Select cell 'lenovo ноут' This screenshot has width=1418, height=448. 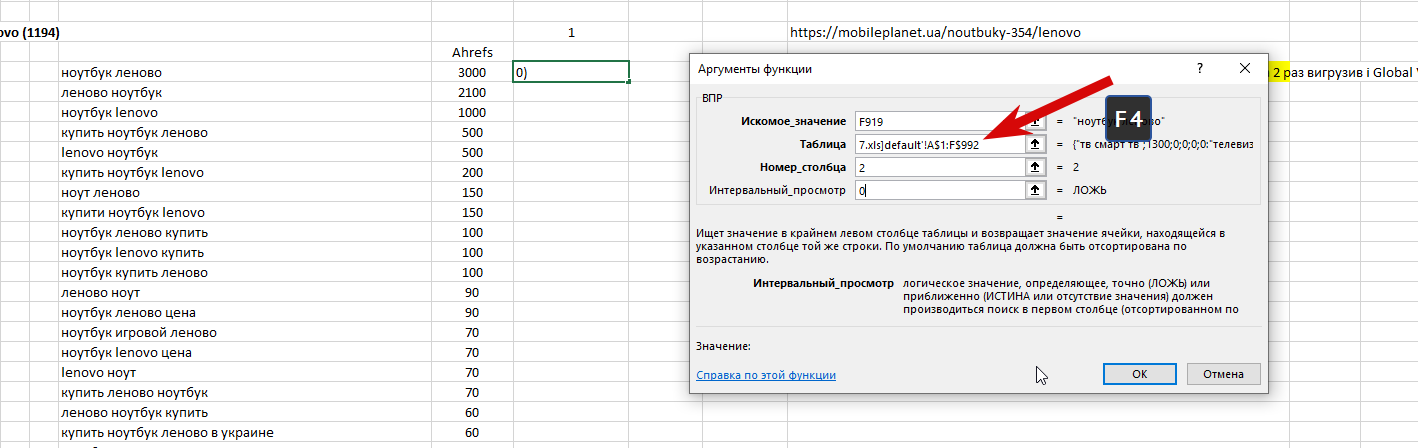(x=245, y=372)
